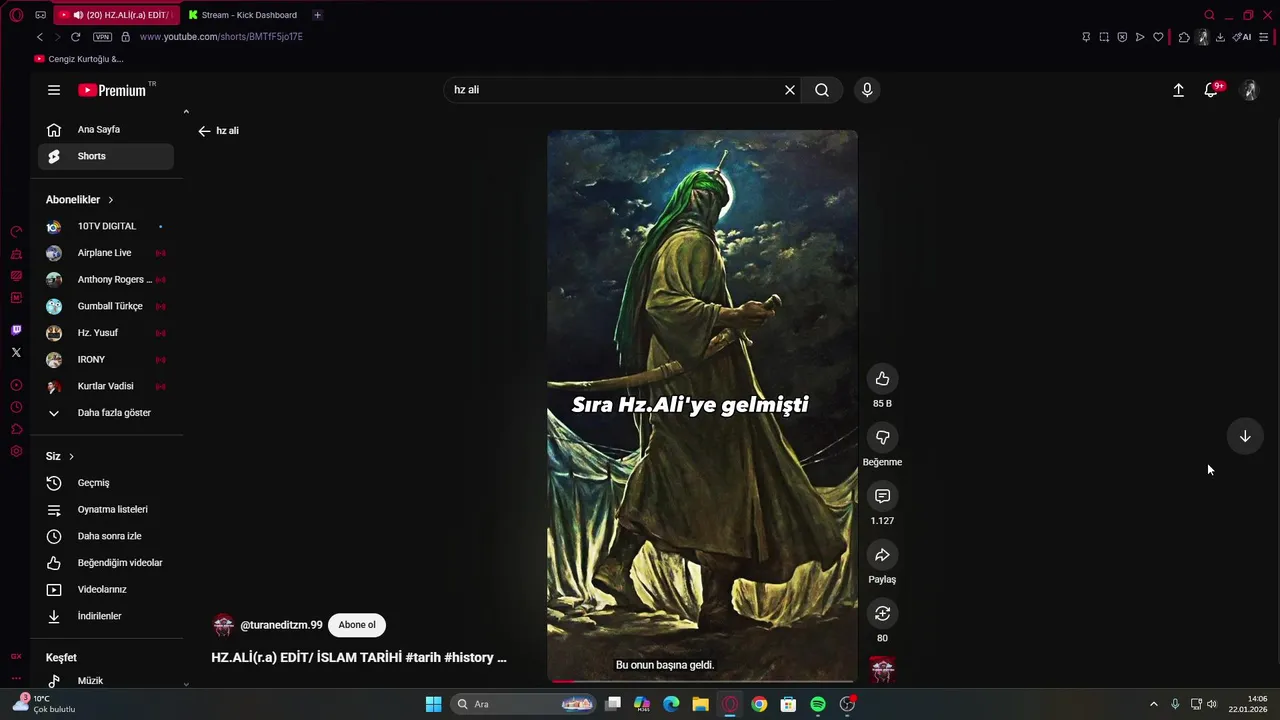Open Airplane Live subscription
Viewport: 1280px width, 720px height.
tap(106, 253)
